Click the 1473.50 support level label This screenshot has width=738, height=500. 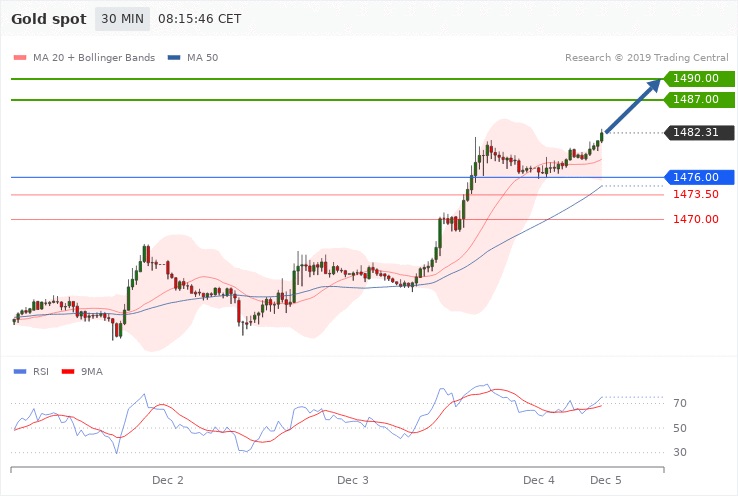coord(696,194)
